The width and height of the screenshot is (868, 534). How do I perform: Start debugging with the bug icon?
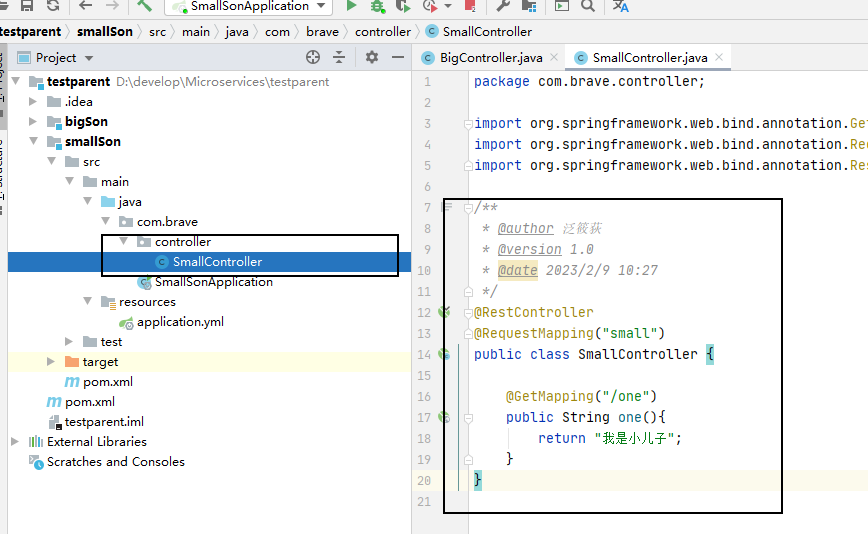click(x=377, y=6)
